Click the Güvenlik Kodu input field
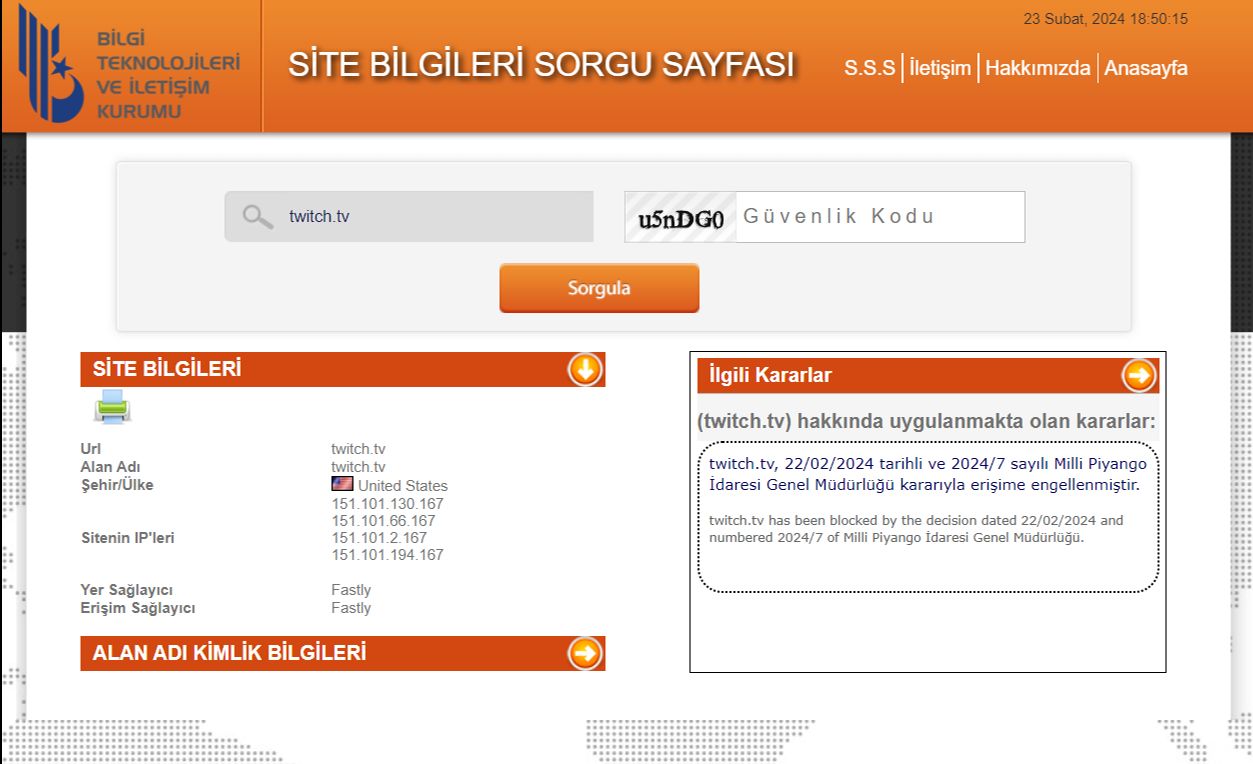The width and height of the screenshot is (1253, 764). 880,217
